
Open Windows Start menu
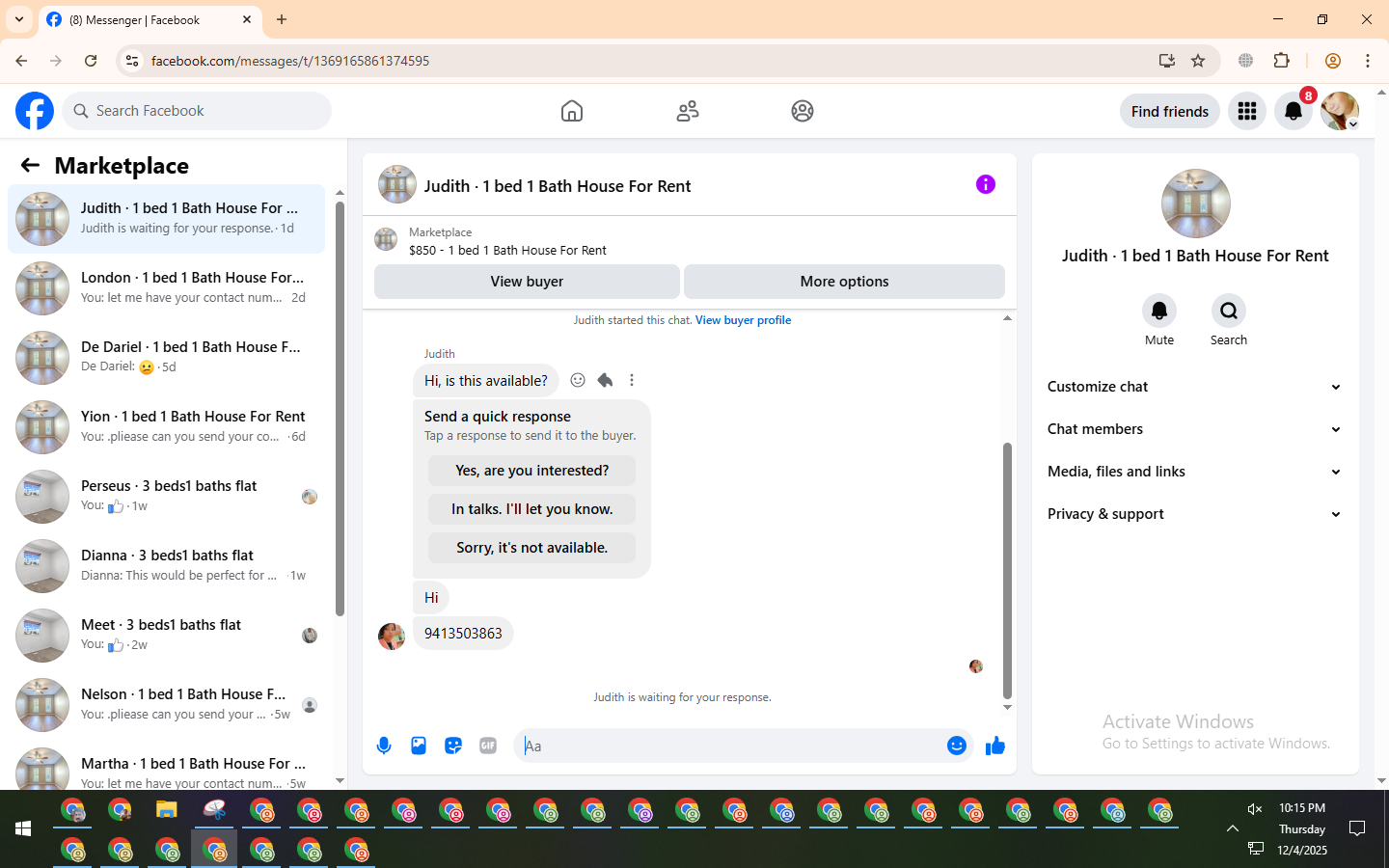(x=23, y=828)
